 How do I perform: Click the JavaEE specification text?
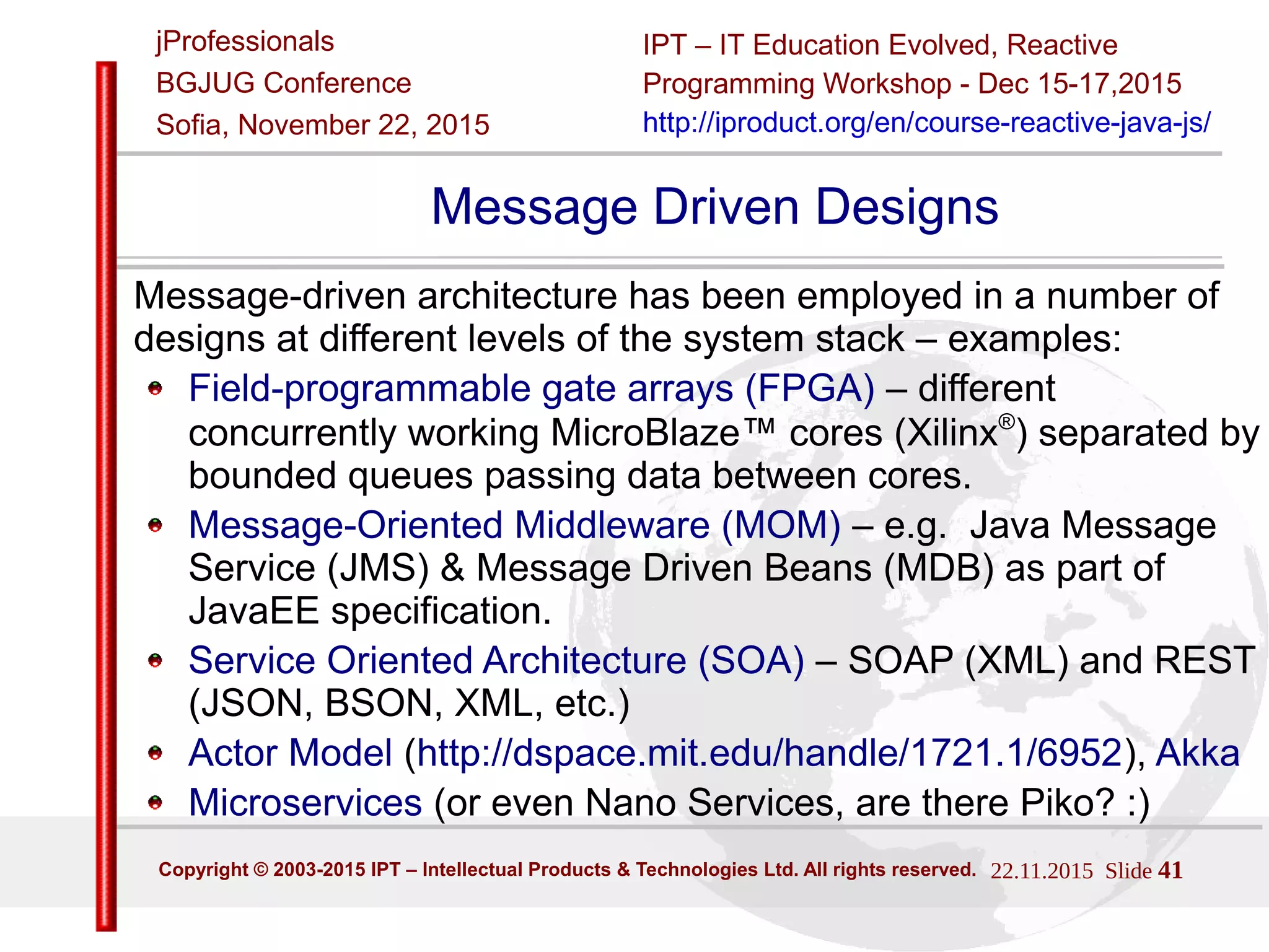(x=370, y=611)
